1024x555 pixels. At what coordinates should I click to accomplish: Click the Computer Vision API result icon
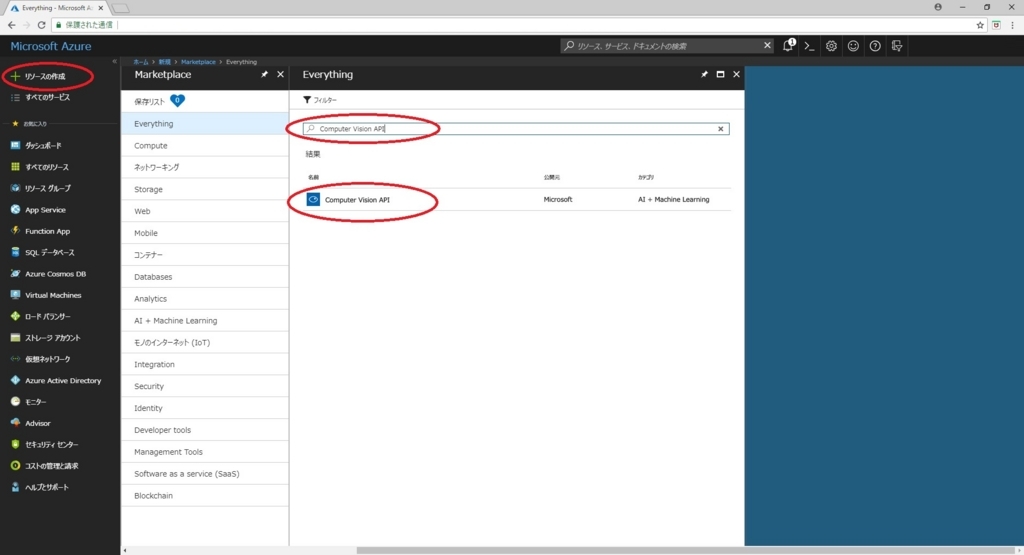click(x=313, y=199)
